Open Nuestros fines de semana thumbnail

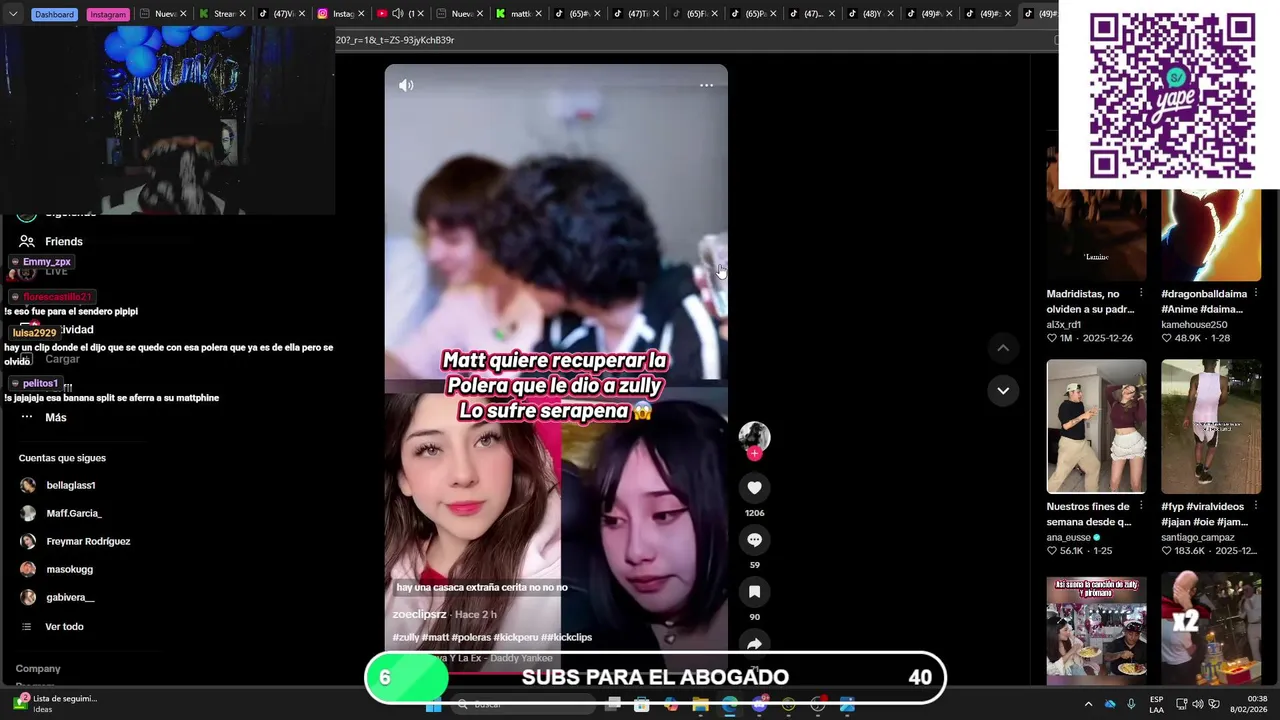[x=1096, y=427]
